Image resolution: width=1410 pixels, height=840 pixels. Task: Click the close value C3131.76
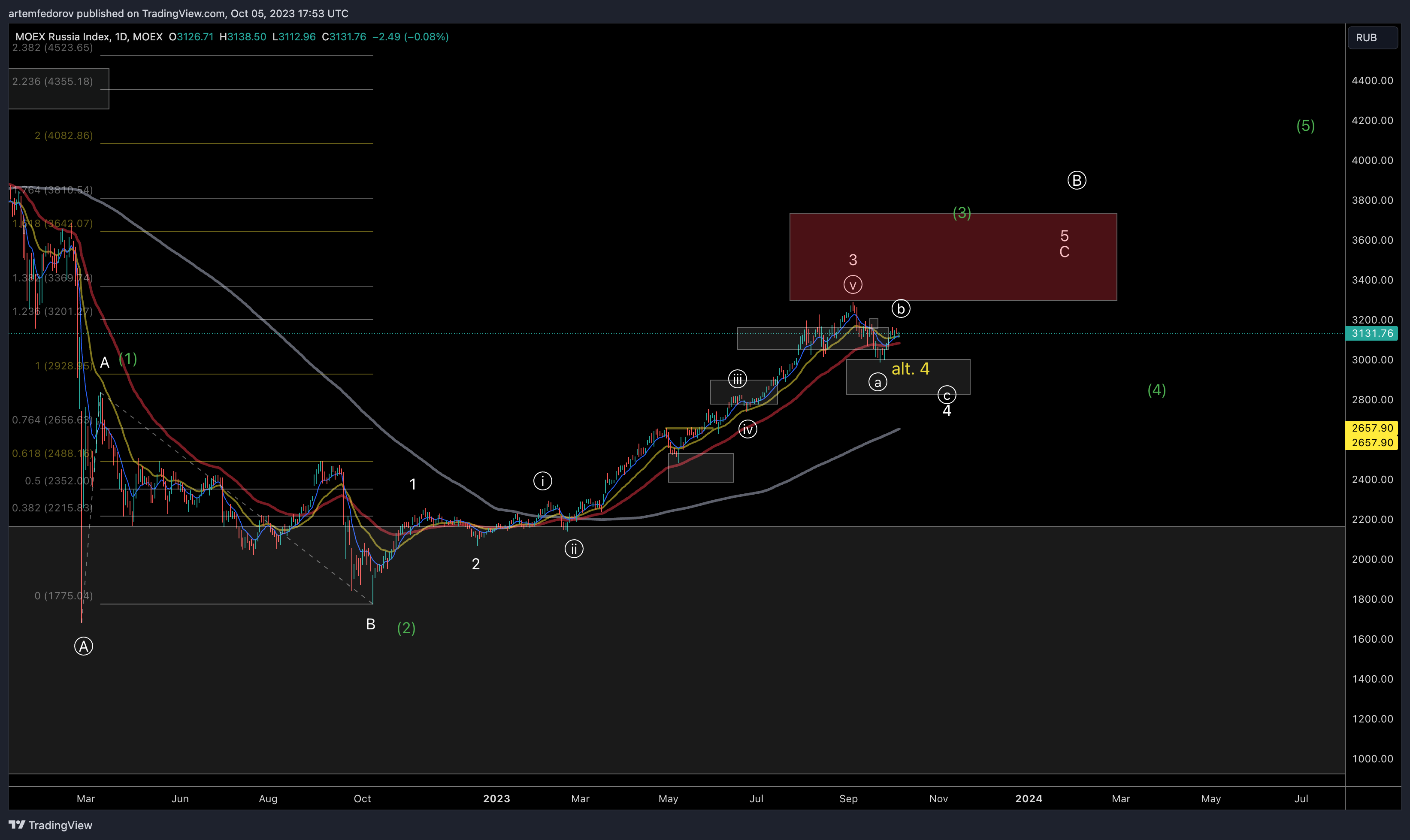(x=344, y=37)
